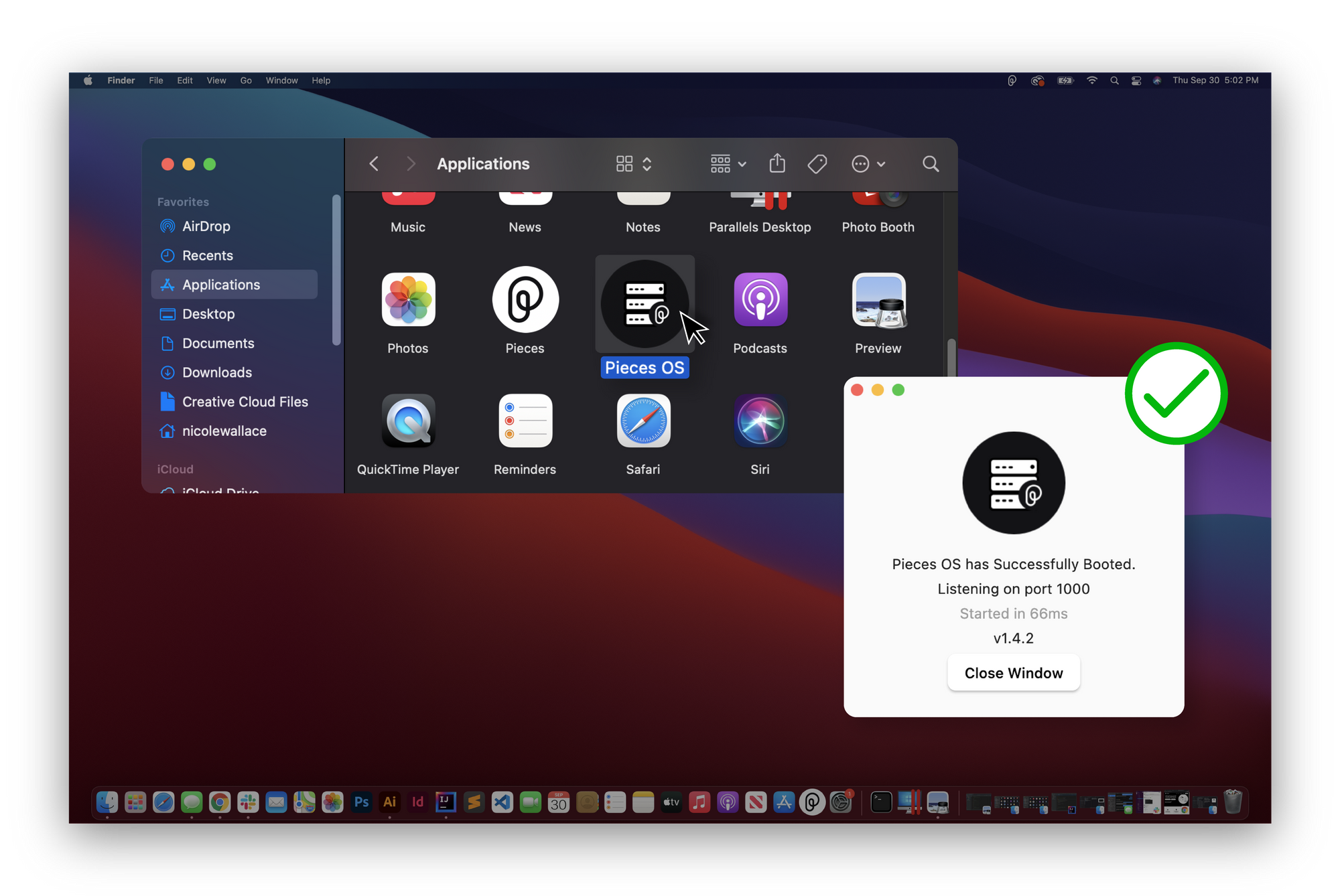The height and width of the screenshot is (896, 1340).
Task: Open the Go menu
Action: [246, 80]
